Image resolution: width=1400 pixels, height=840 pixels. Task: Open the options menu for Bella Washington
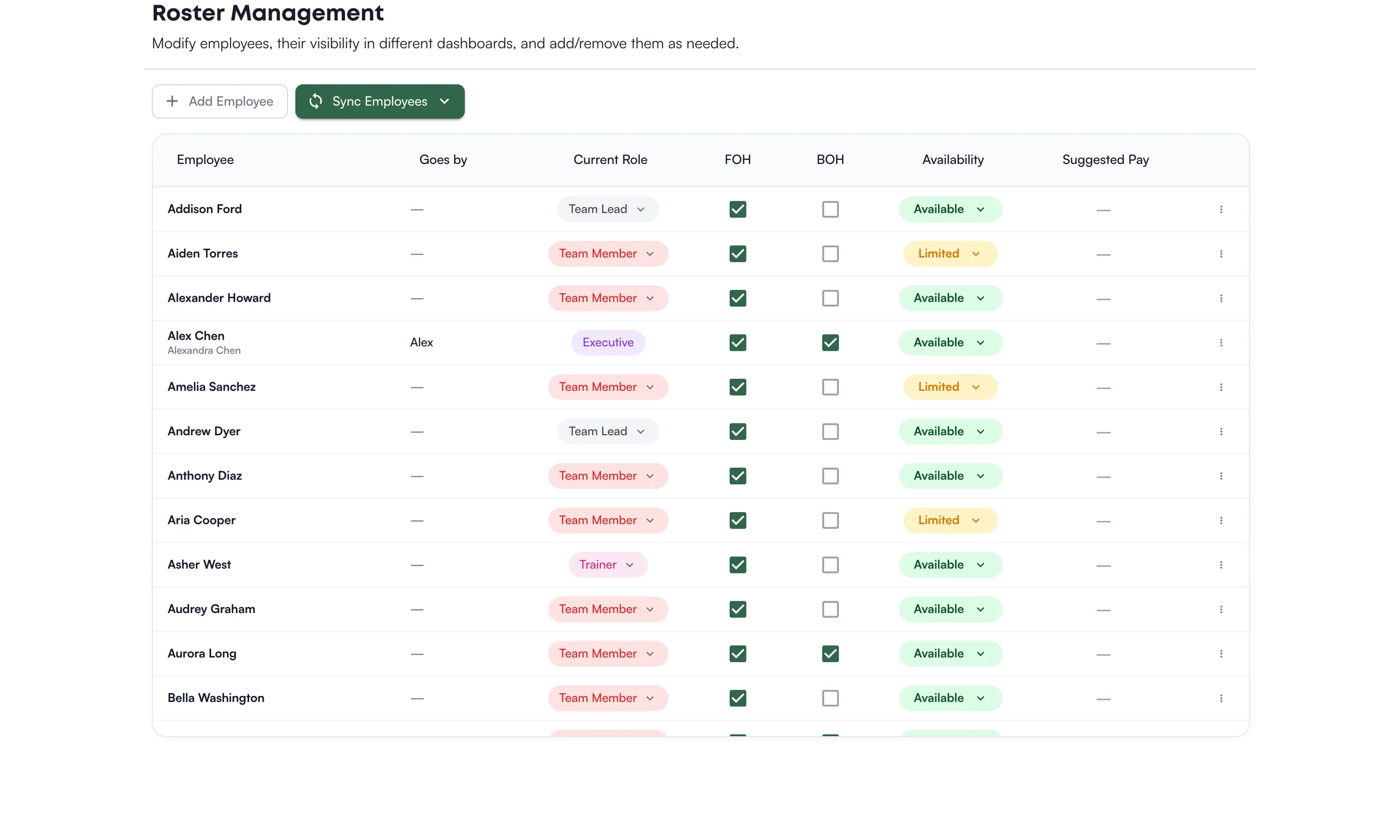[x=1221, y=698]
